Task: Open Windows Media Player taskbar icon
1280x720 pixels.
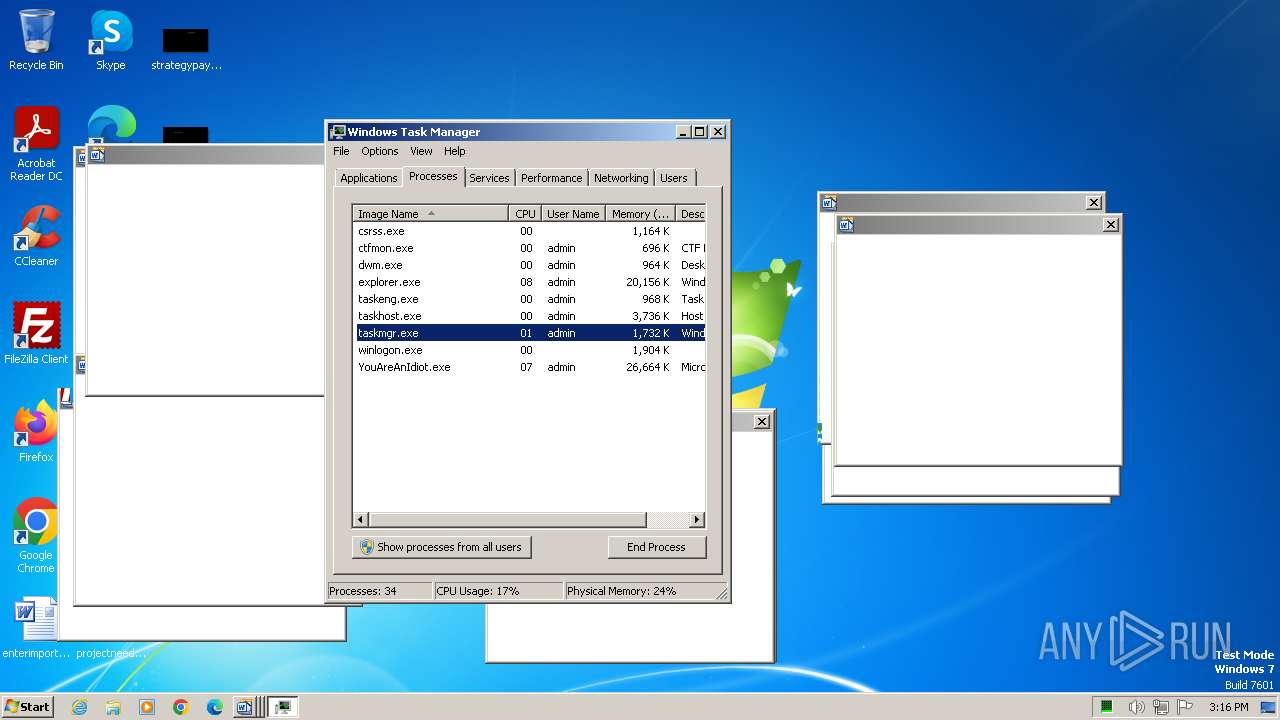Action: tap(147, 707)
